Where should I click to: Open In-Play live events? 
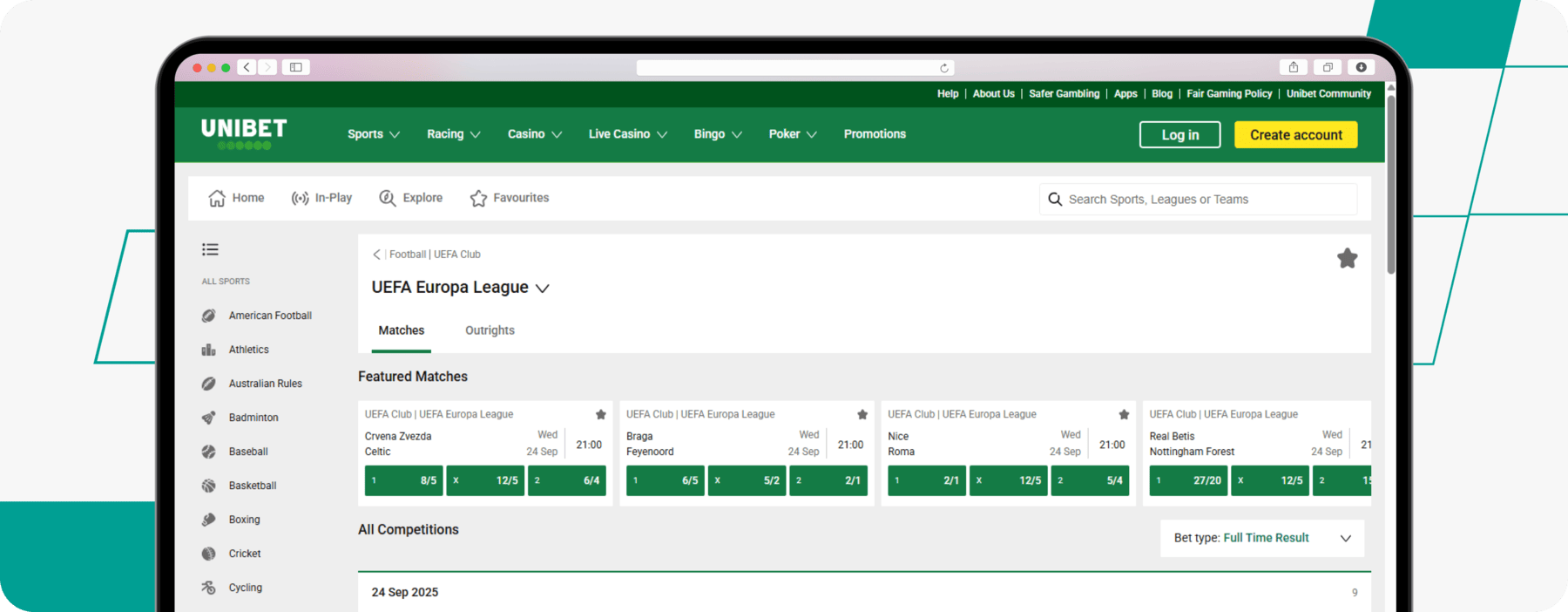click(321, 198)
